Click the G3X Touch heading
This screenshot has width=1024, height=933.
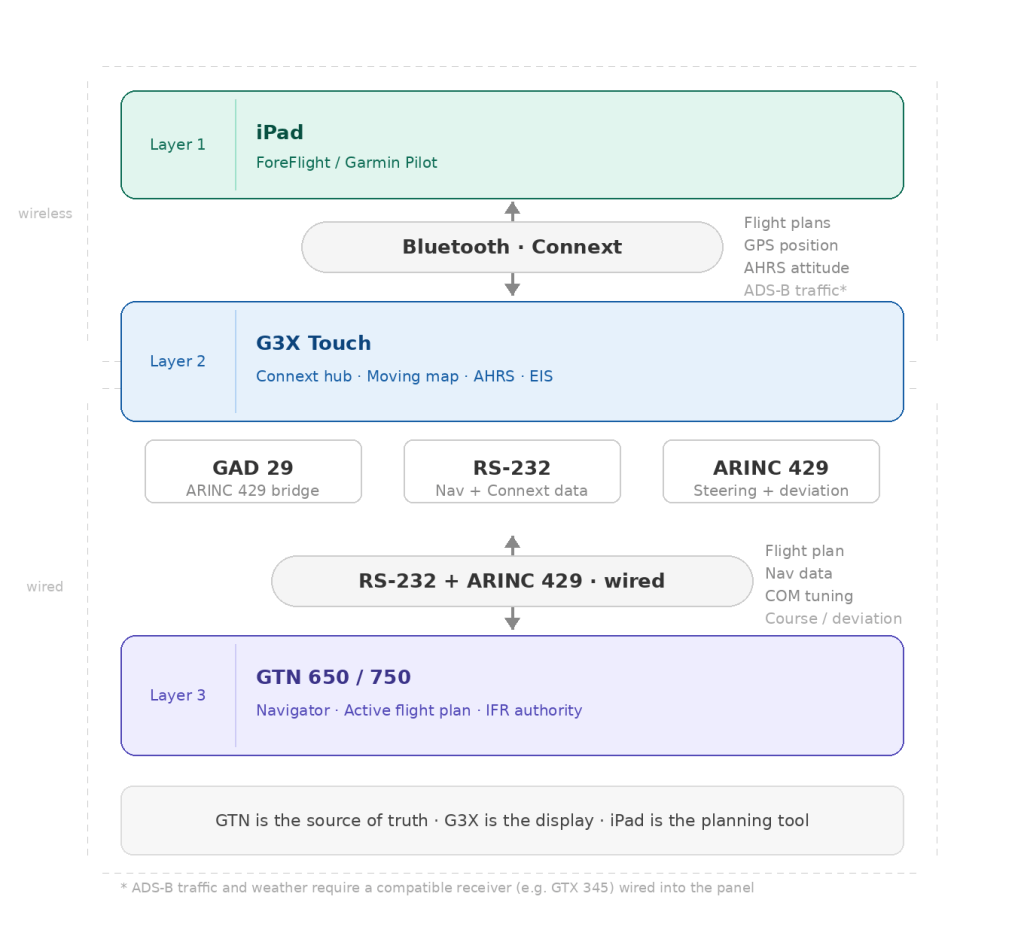[313, 343]
